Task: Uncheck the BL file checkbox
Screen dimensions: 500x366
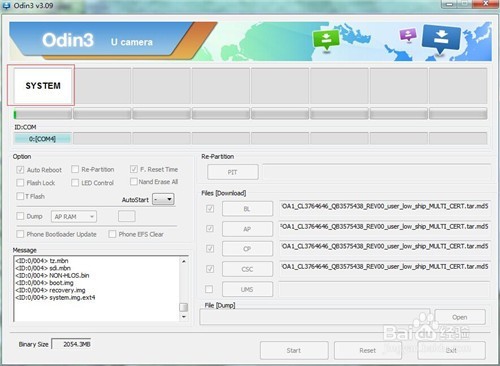Action: click(x=210, y=209)
